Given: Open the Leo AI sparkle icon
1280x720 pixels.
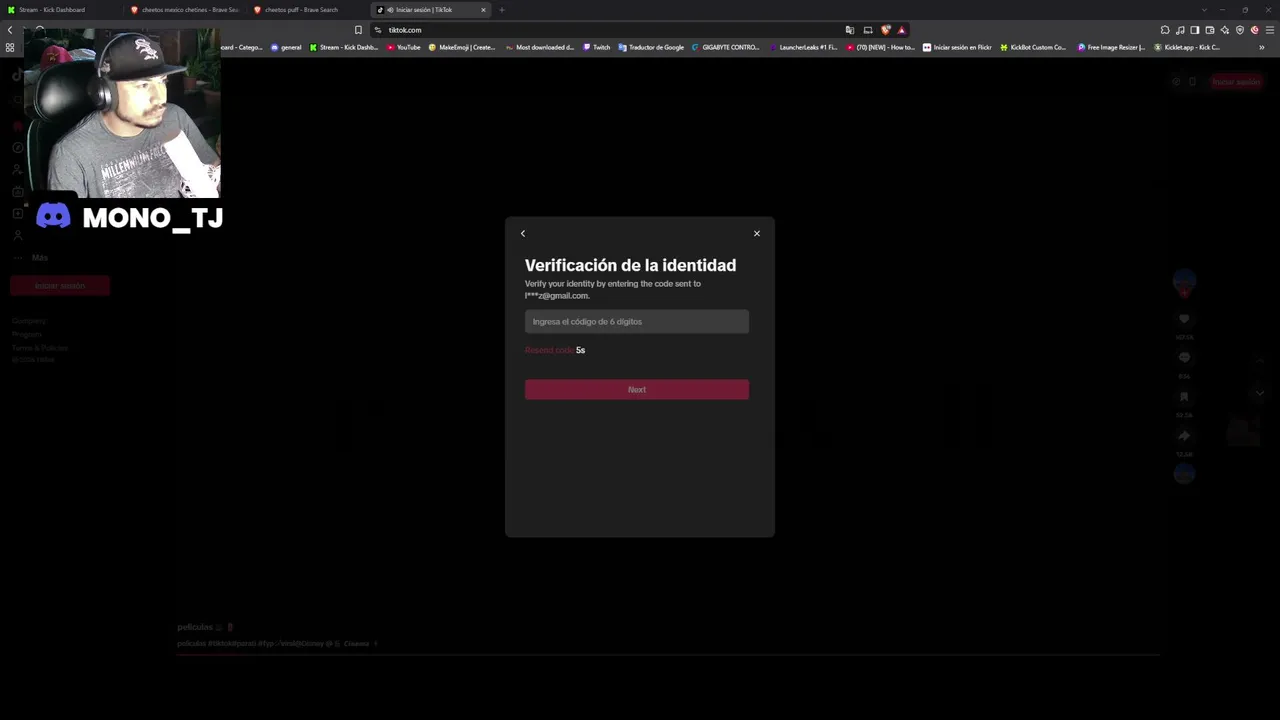Looking at the screenshot, I should click(1225, 30).
